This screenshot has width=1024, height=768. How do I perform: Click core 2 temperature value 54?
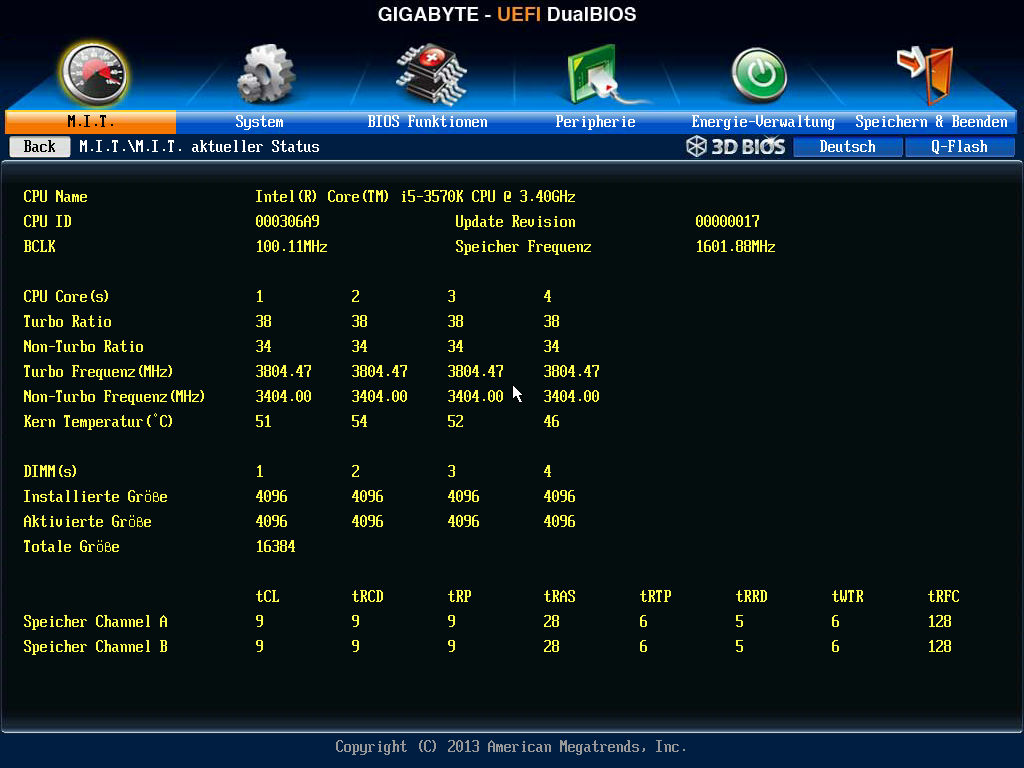pos(359,421)
